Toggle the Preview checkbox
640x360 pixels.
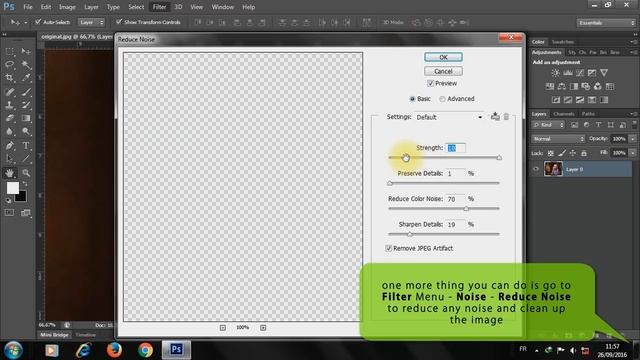[x=430, y=83]
